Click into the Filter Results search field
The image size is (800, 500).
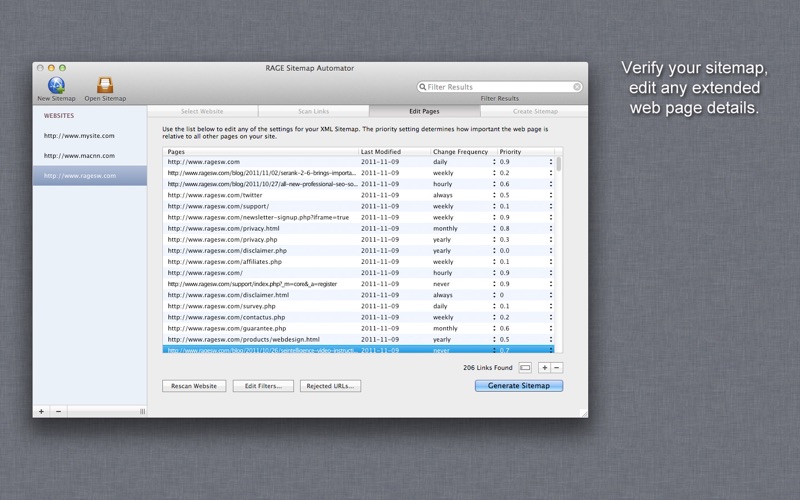click(x=500, y=87)
